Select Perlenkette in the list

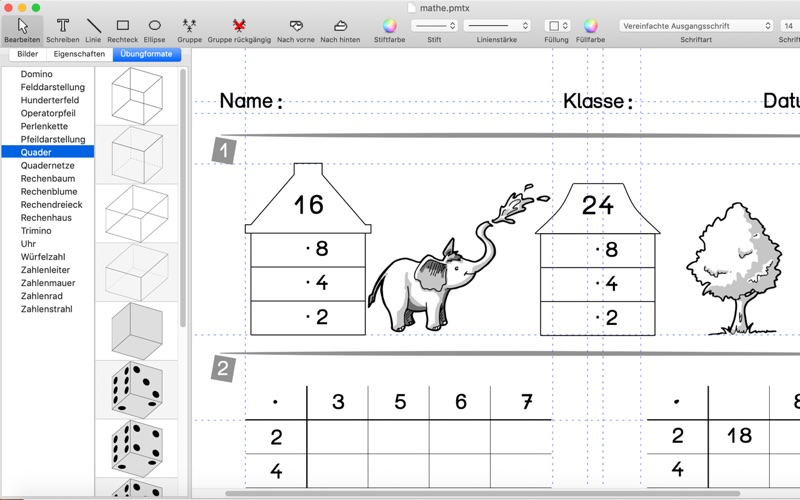tap(44, 126)
